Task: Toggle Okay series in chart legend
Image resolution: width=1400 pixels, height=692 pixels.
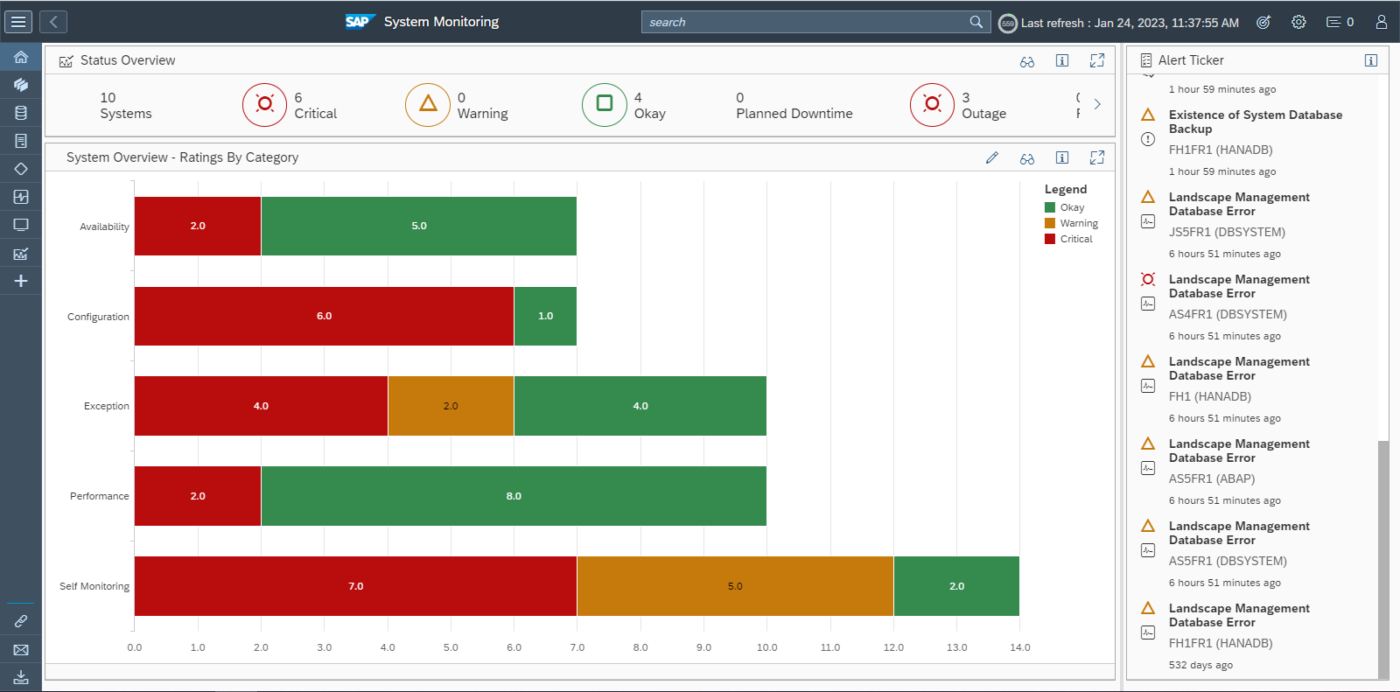Action: [x=1065, y=208]
